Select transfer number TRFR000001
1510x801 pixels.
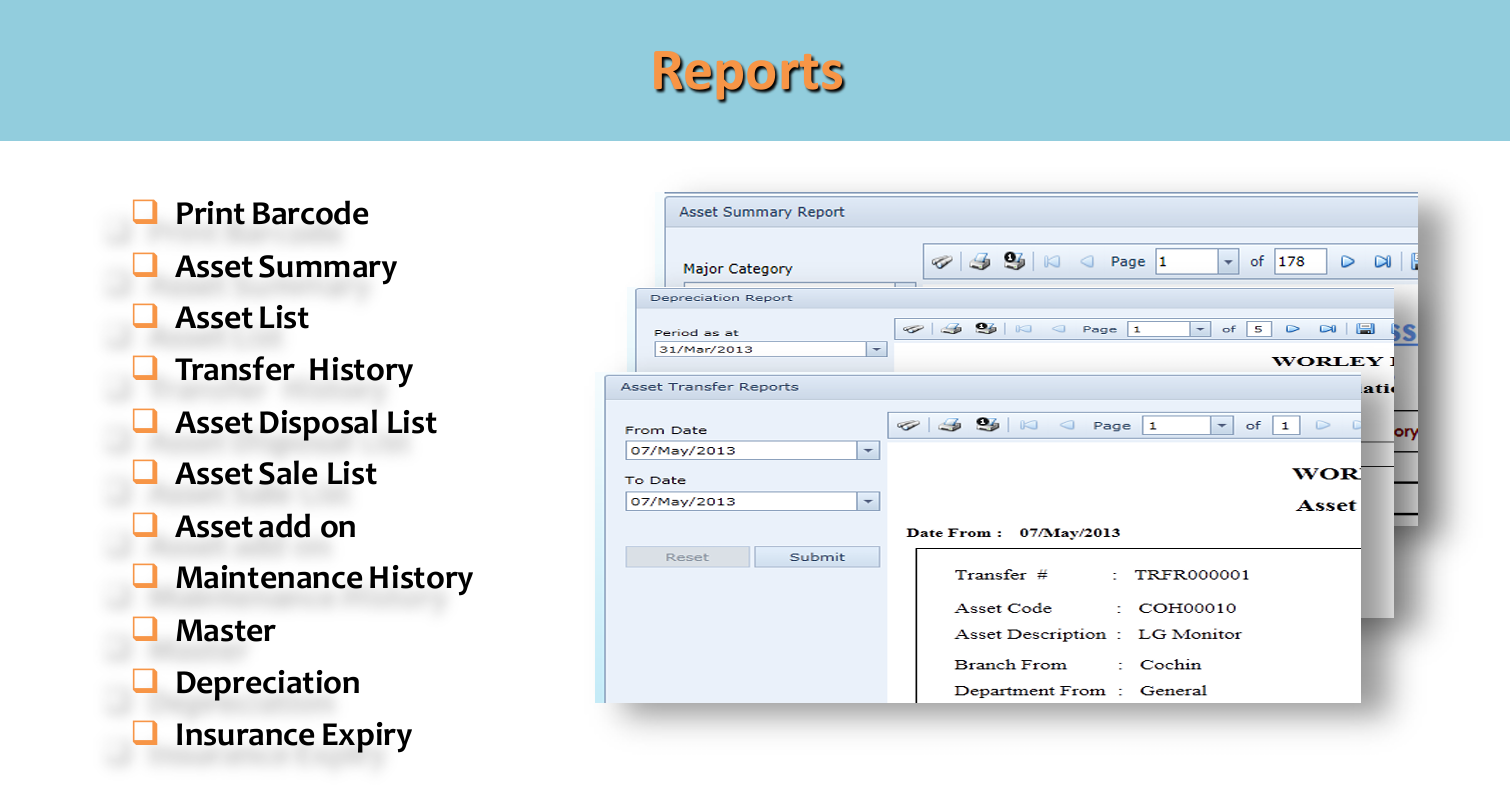tap(1192, 574)
